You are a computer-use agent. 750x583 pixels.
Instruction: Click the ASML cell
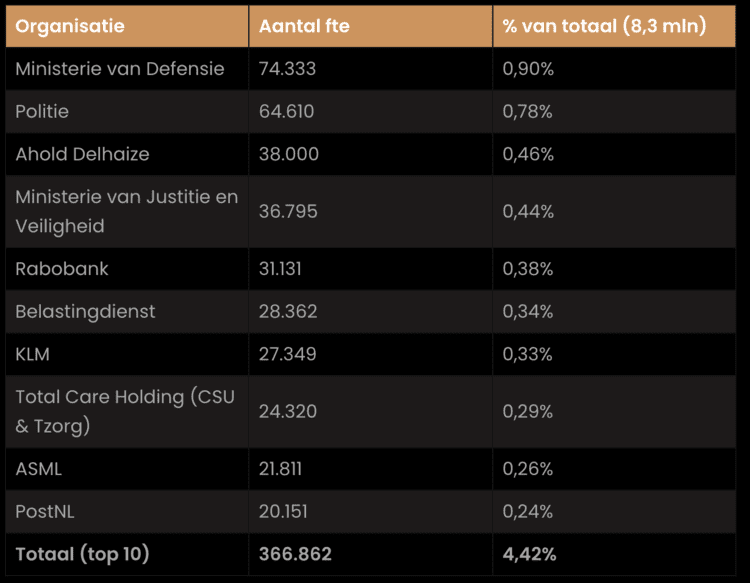coord(39,469)
